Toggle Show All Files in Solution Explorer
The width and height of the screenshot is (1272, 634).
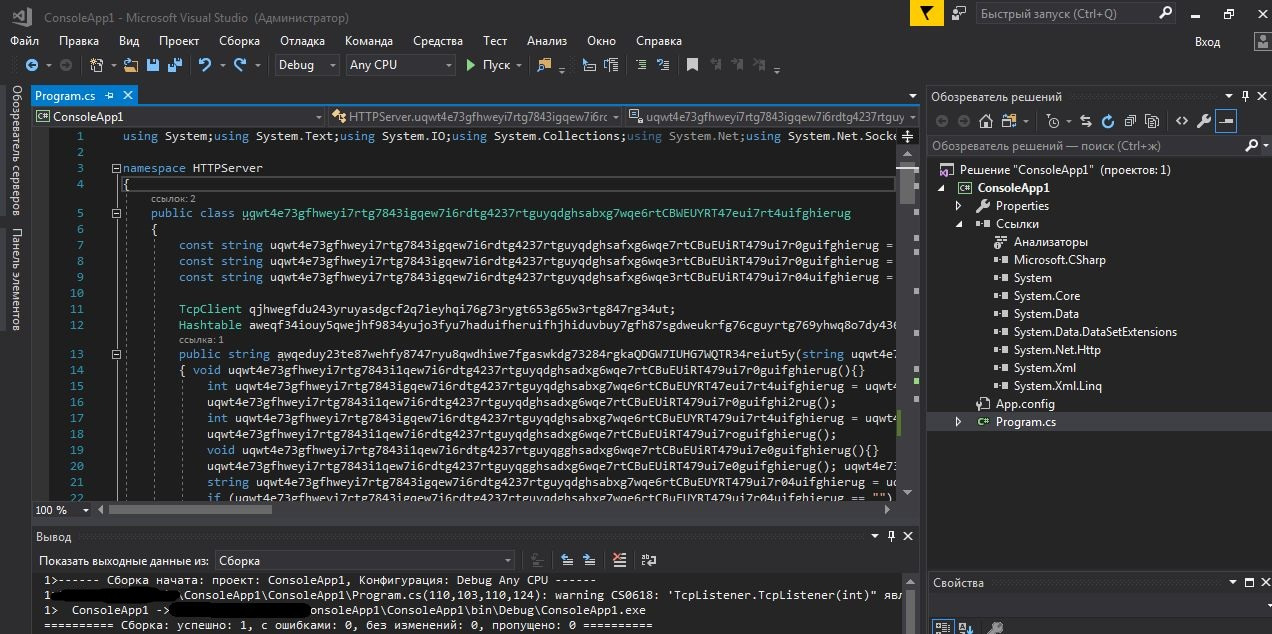click(1152, 121)
